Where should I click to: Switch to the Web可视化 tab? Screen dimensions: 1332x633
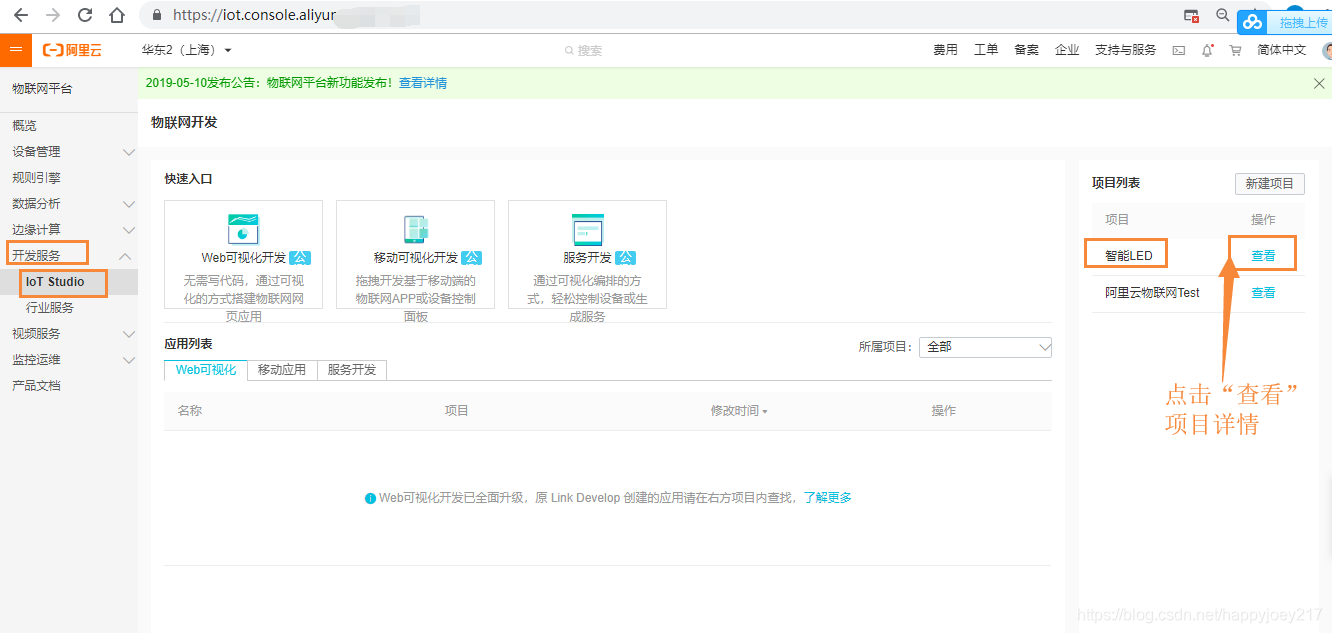pos(206,370)
